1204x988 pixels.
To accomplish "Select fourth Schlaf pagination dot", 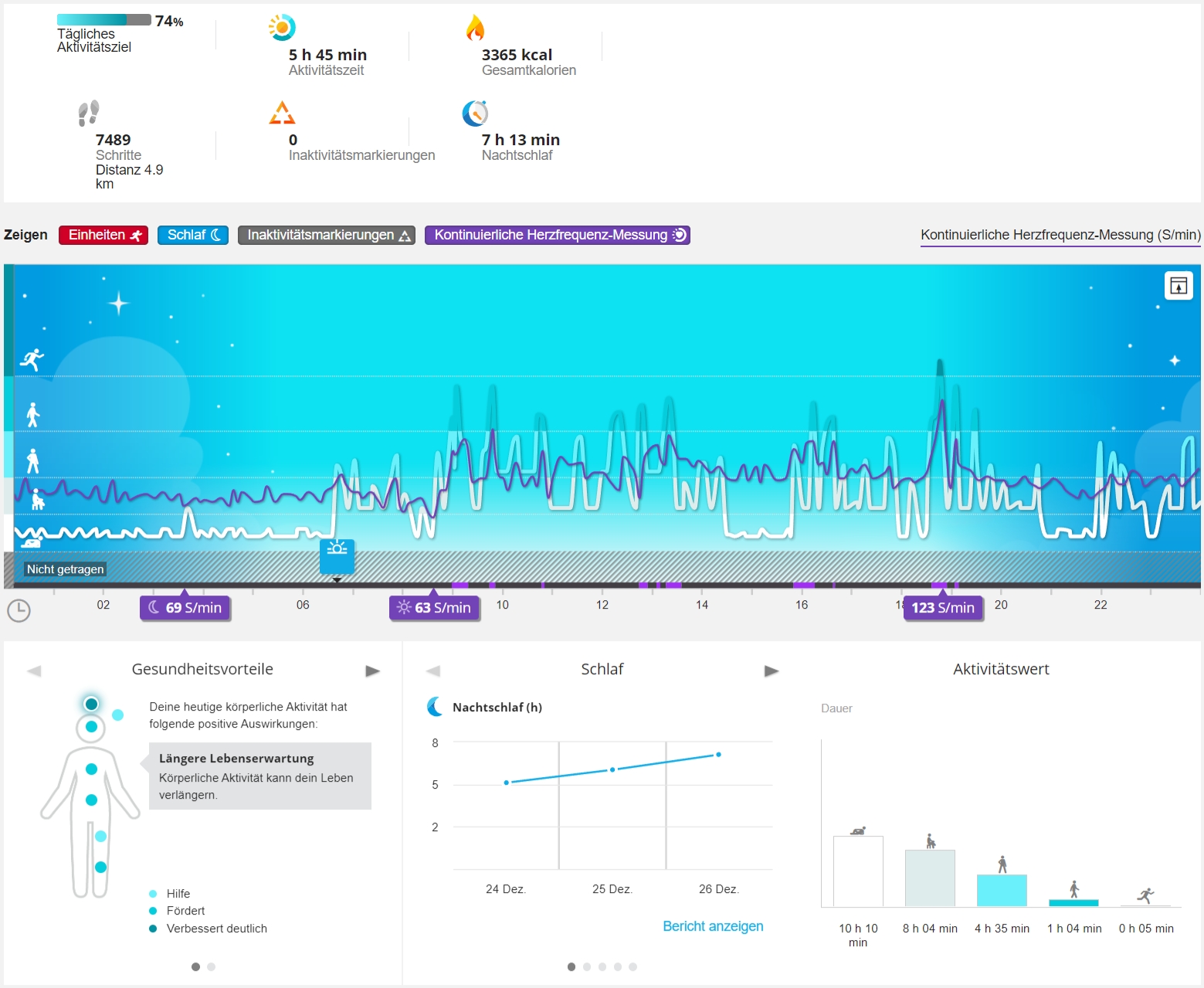I will [618, 966].
